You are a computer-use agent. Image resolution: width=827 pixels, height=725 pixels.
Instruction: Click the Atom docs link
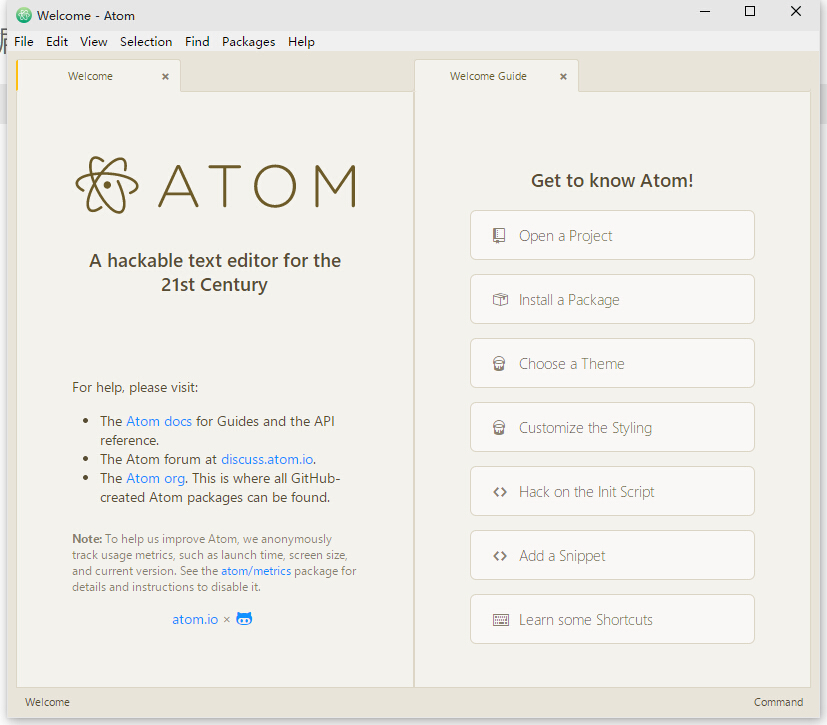click(x=159, y=421)
